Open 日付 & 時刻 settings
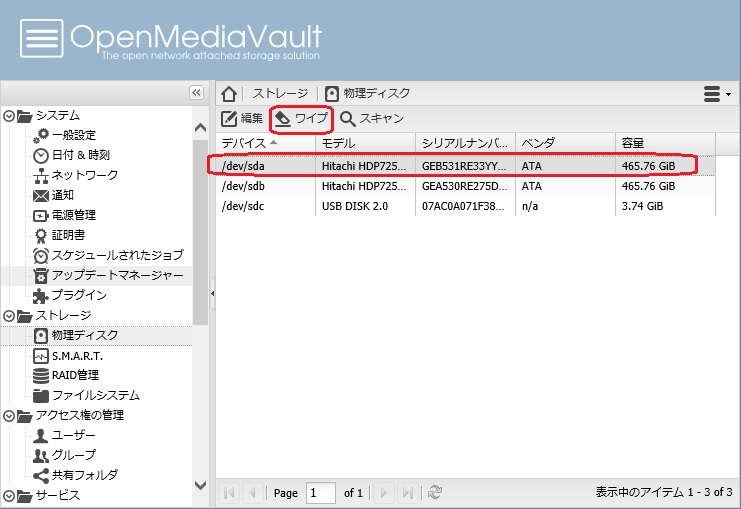The height and width of the screenshot is (509, 741). pos(71,155)
